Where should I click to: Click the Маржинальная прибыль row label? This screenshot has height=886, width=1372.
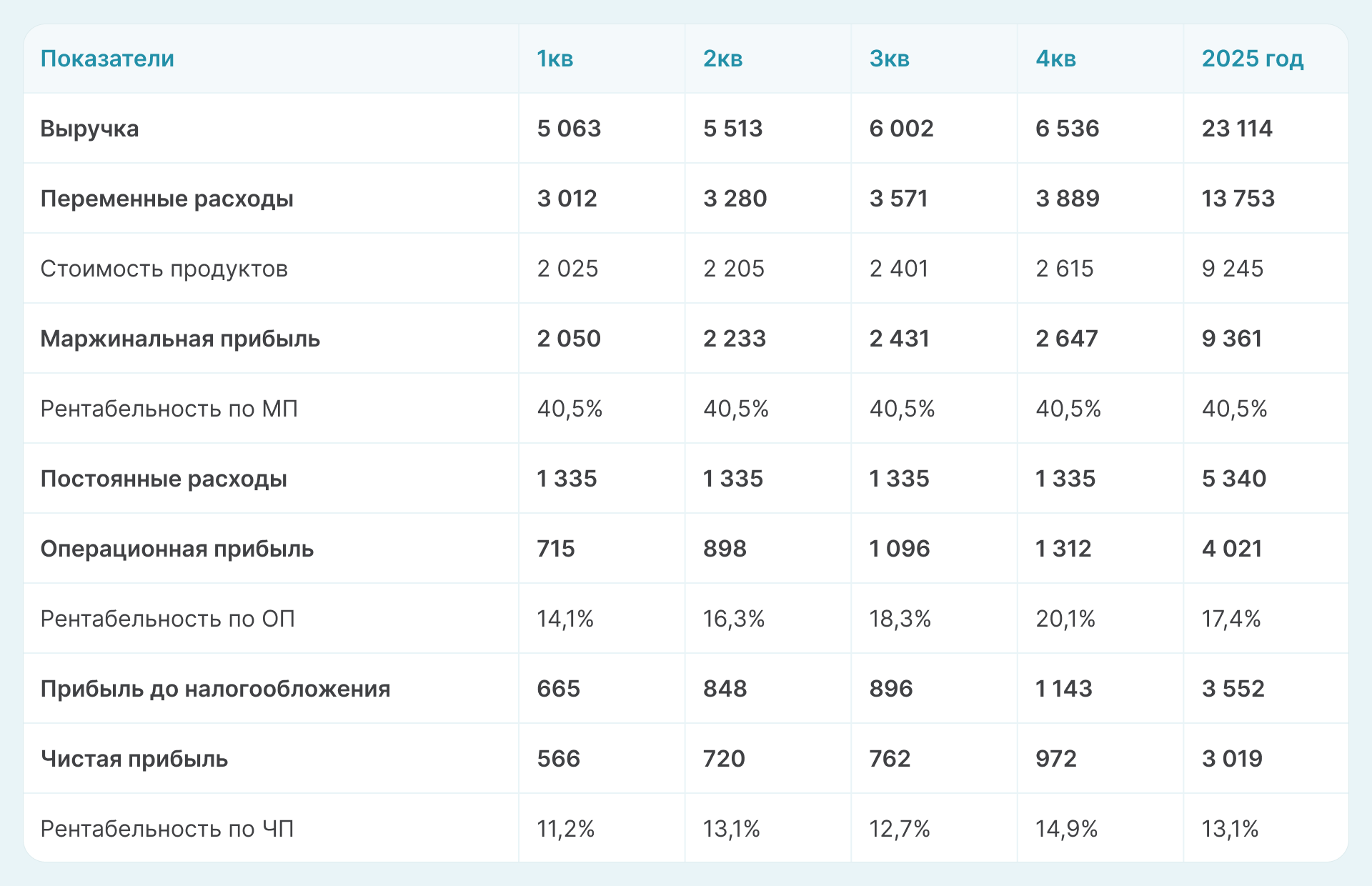(x=180, y=339)
